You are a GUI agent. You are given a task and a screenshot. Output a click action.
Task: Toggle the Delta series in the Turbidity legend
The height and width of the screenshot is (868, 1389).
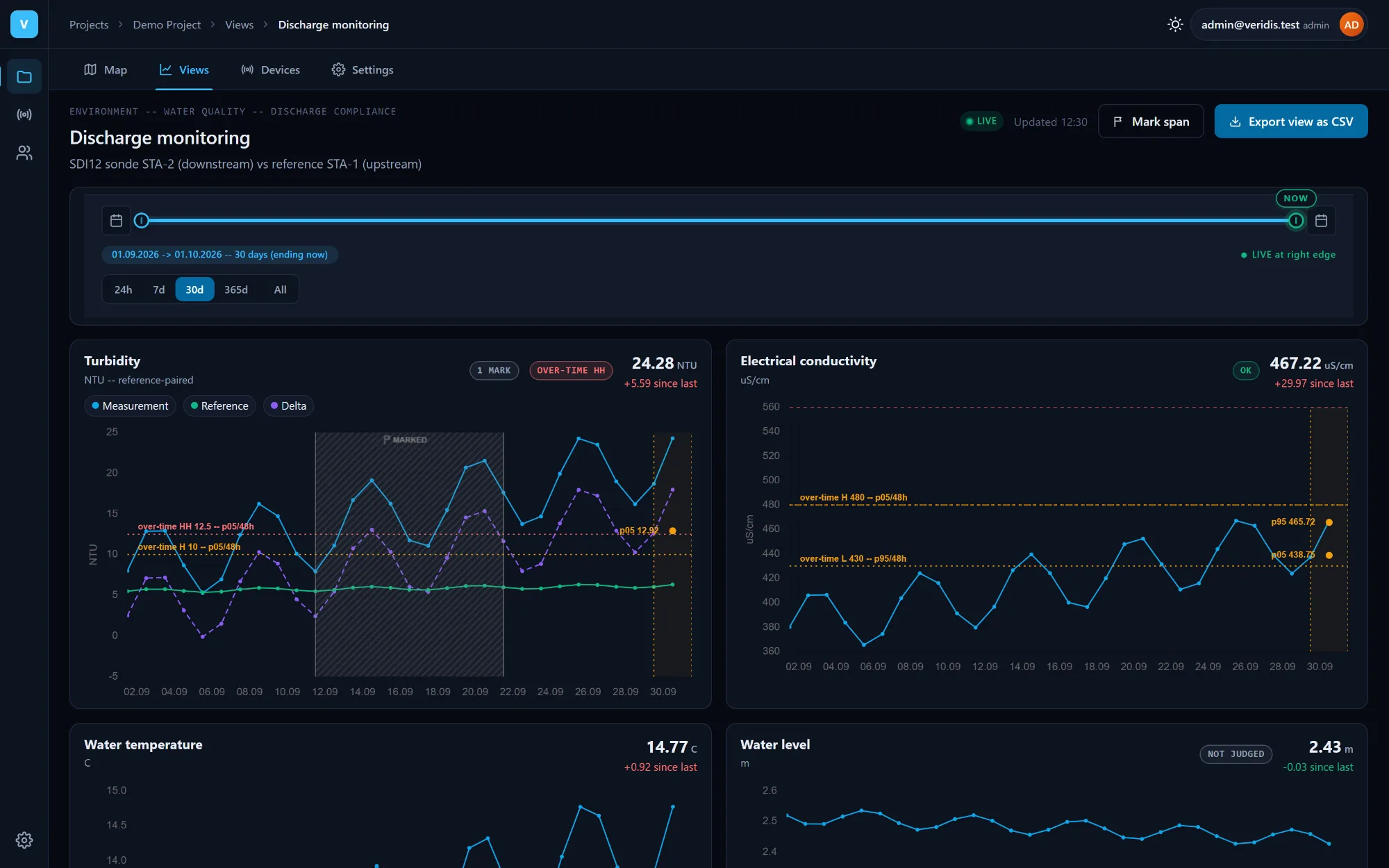[x=288, y=406]
